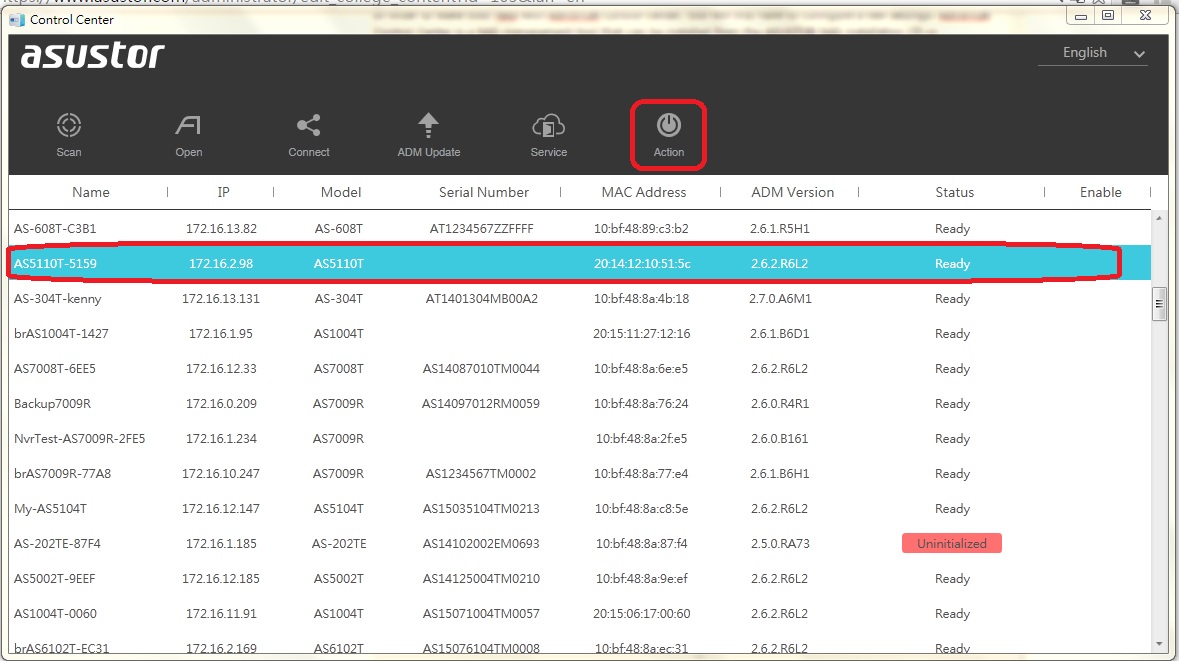The image size is (1179, 661).
Task: Select the AS-608T-C3B1 row
Action: 580,229
